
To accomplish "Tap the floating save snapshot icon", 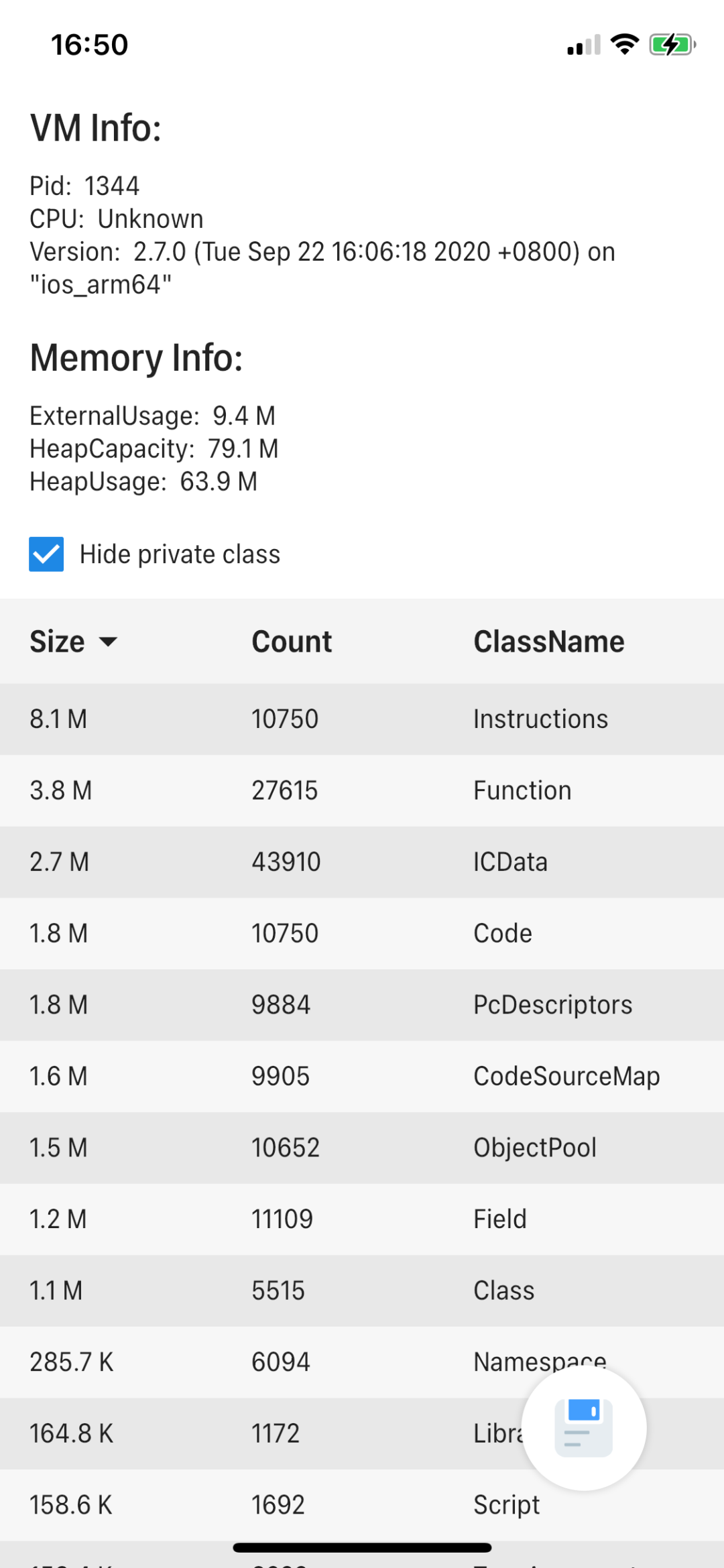I will coord(584,1428).
